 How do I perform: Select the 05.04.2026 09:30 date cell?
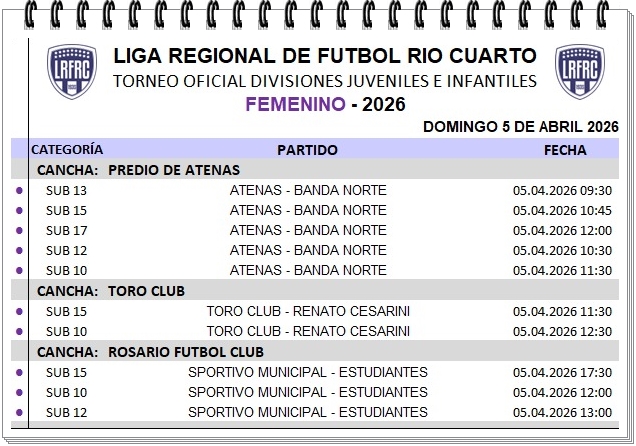(x=562, y=190)
